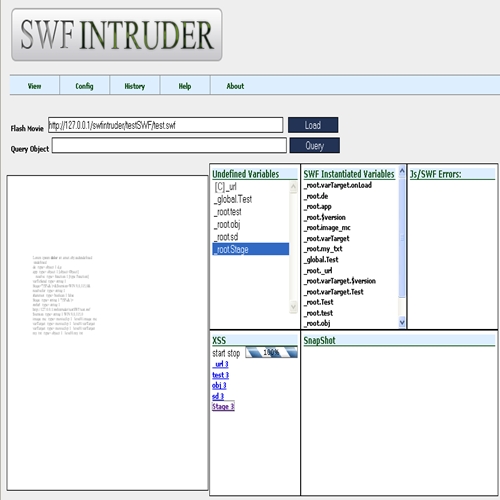Open the View menu

[35, 86]
